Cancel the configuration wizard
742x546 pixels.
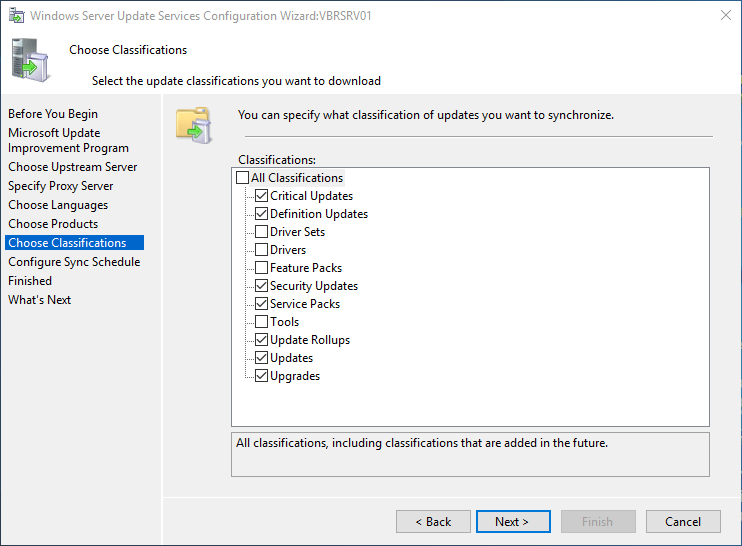tap(683, 521)
